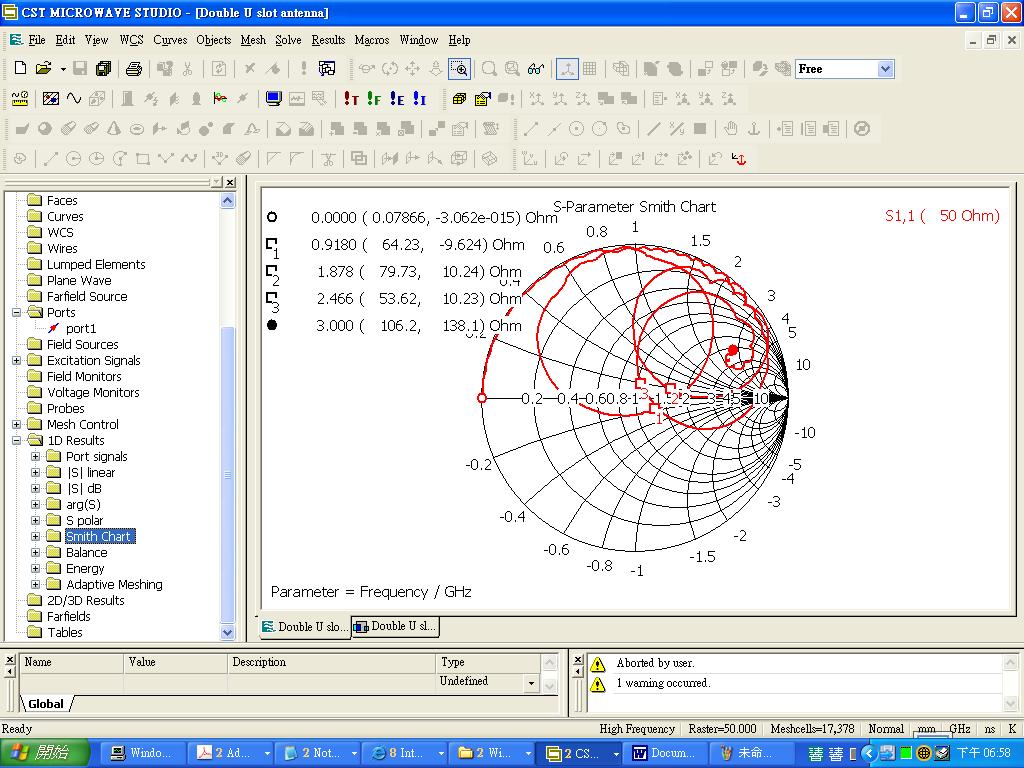Screen dimensions: 1024x768
Task: Expand the Mesh Control node
Action: pos(17,424)
